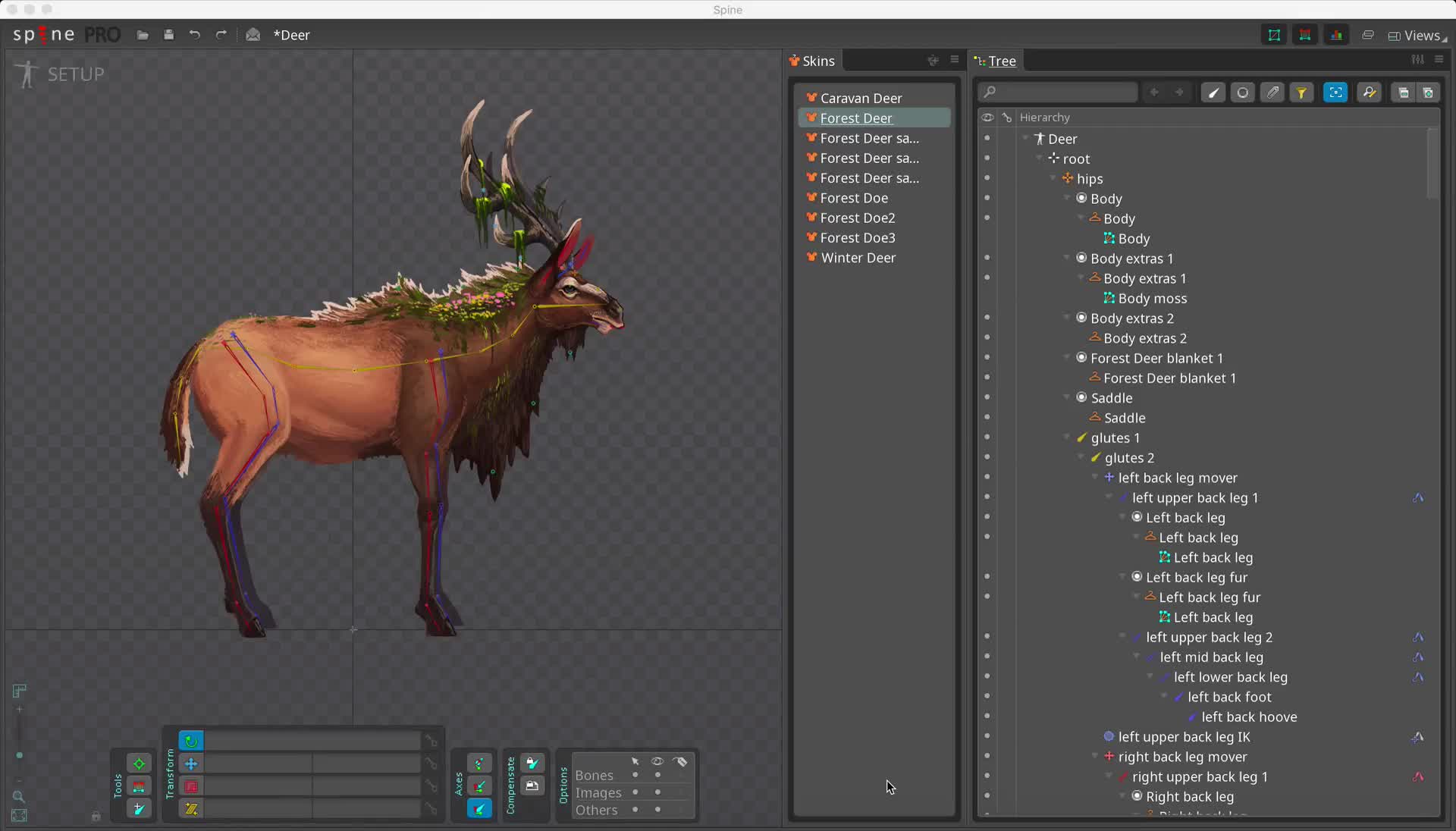Viewport: 1456px width, 831px height.
Task: Select the Pose tool
Action: pos(139,764)
